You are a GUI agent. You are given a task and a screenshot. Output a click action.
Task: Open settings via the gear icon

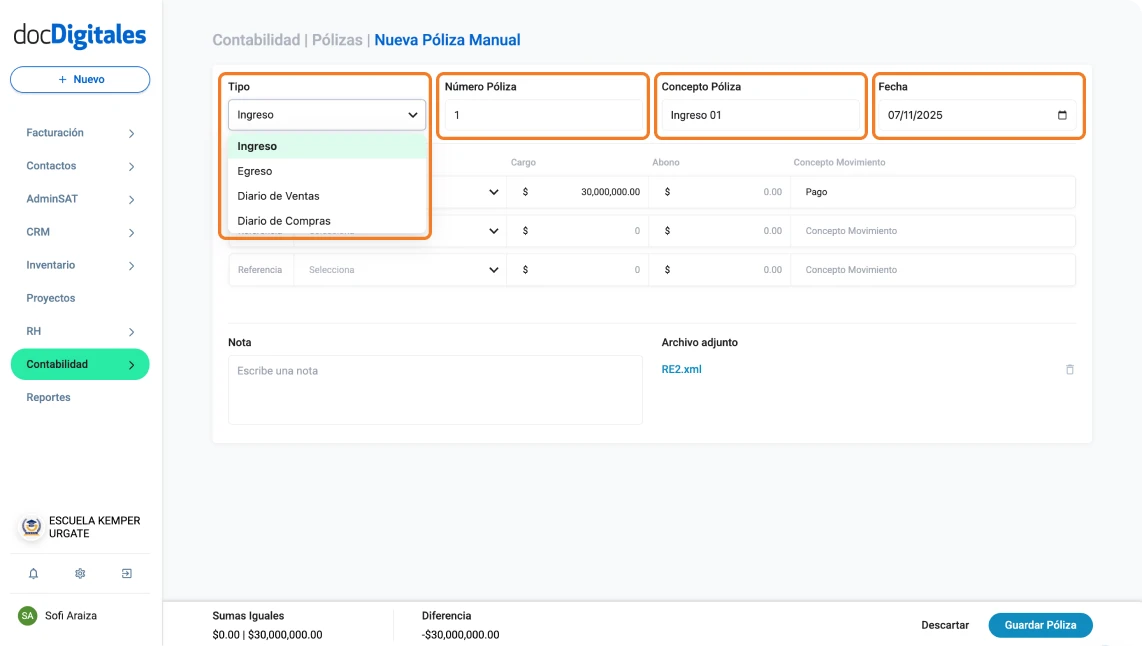coord(80,574)
